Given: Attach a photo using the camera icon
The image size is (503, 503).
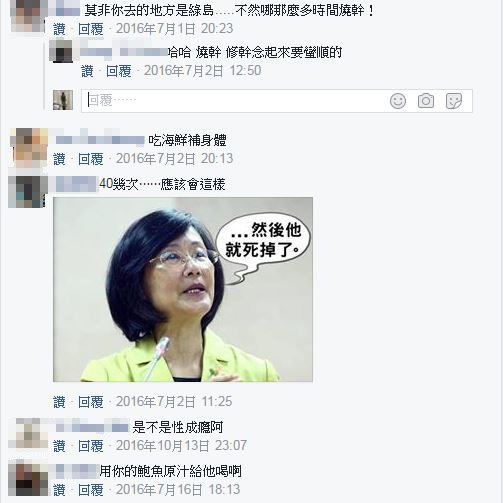Looking at the screenshot, I should [426, 101].
